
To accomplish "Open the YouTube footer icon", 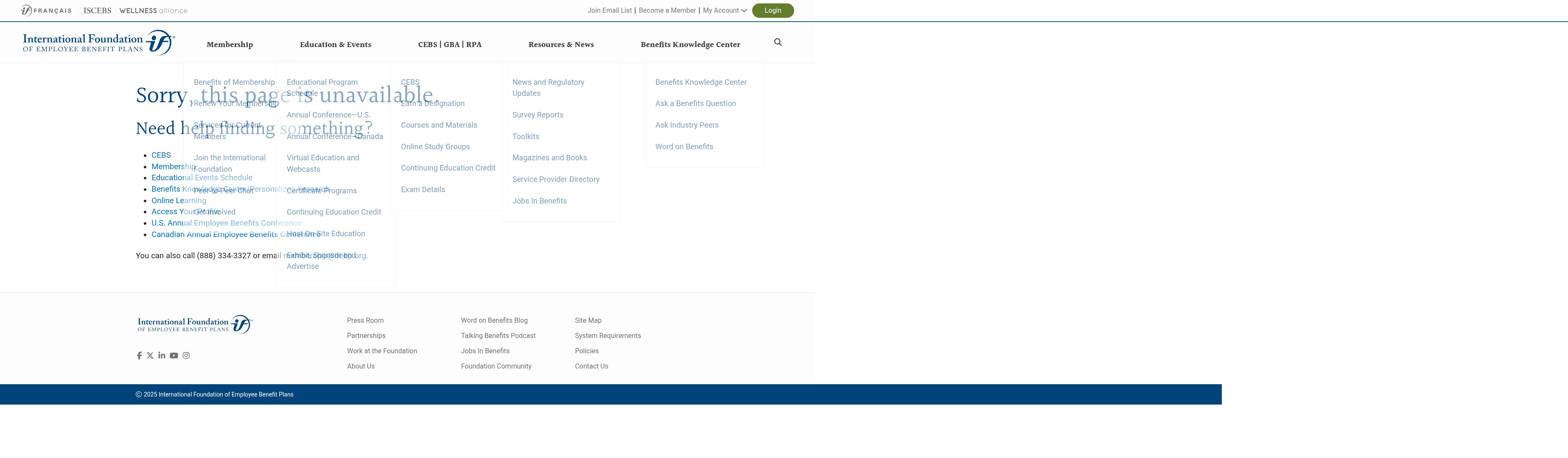I will click(174, 356).
